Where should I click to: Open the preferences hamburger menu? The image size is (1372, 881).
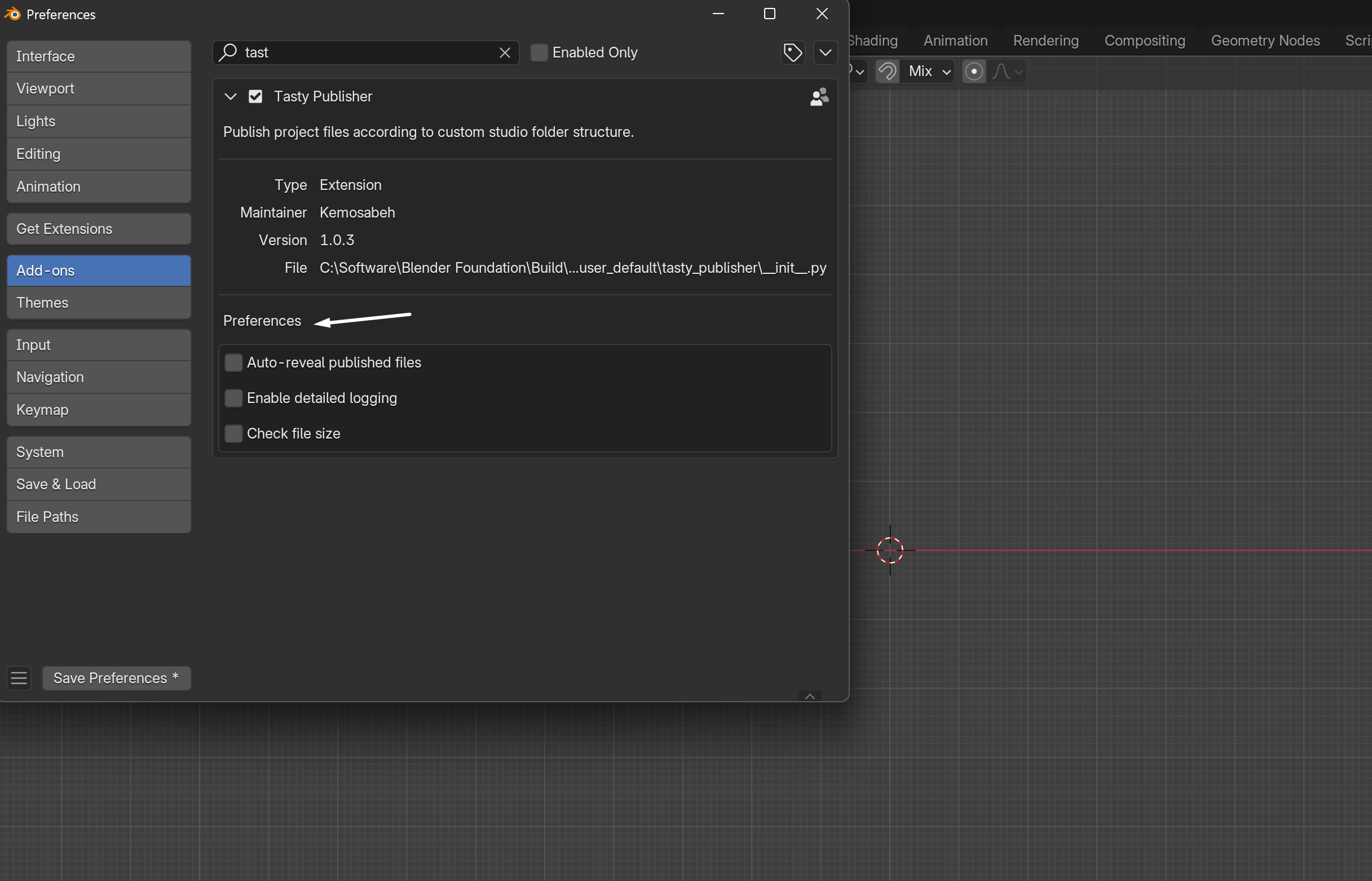click(x=19, y=678)
